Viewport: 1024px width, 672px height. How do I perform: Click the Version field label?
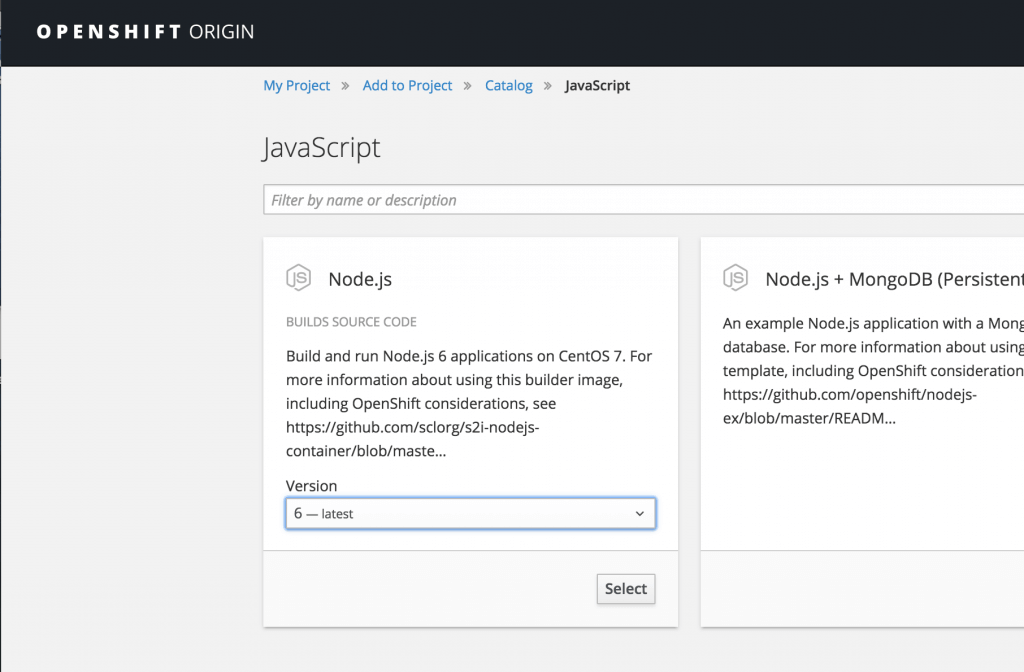311,485
